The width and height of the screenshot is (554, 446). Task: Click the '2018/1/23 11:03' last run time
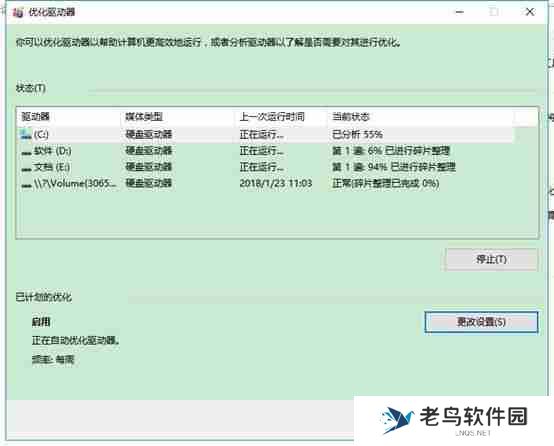coord(276,183)
